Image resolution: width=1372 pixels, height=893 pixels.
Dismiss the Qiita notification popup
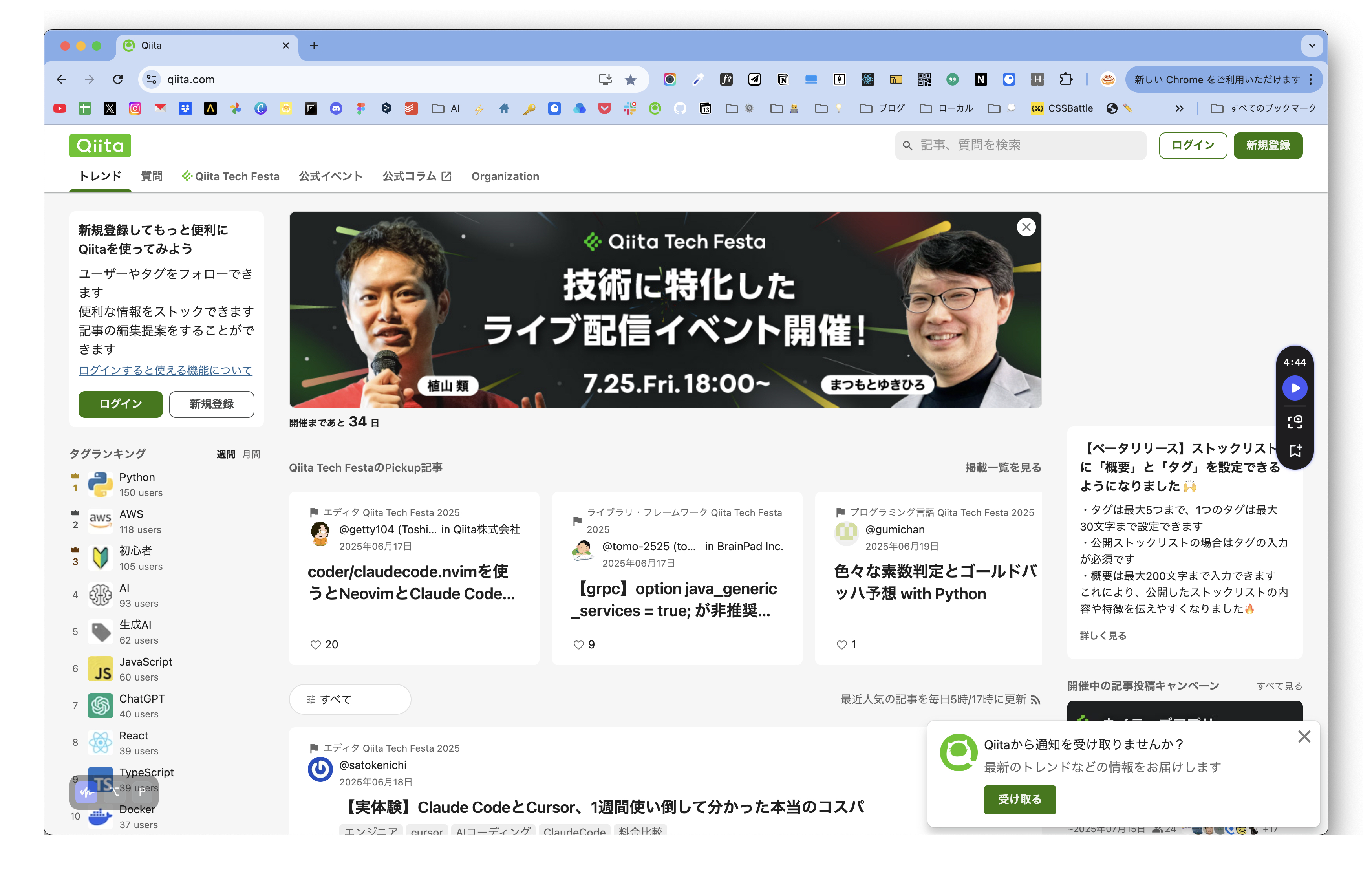pos(1304,736)
